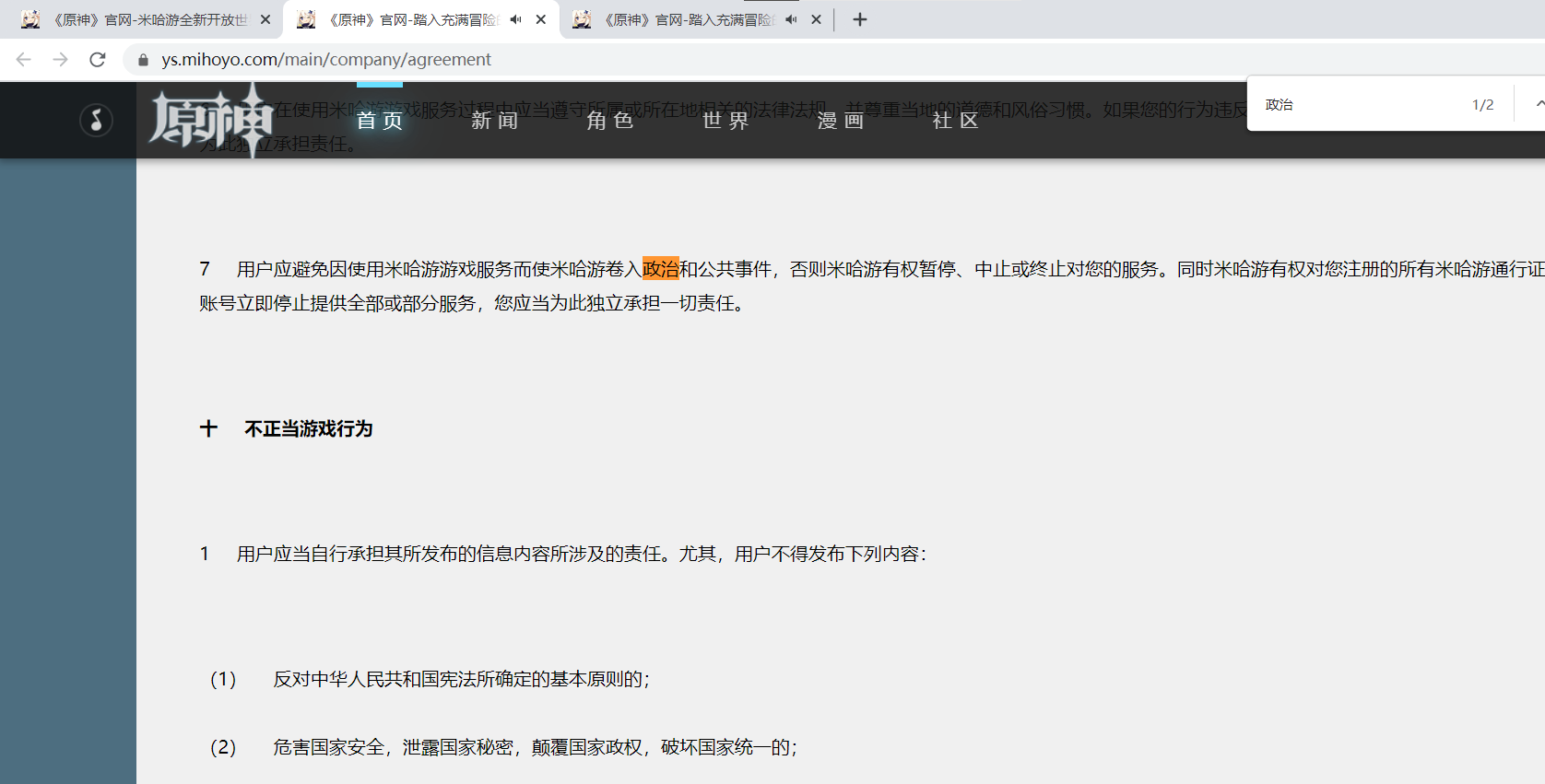Open the 首页 navigation item

380,121
